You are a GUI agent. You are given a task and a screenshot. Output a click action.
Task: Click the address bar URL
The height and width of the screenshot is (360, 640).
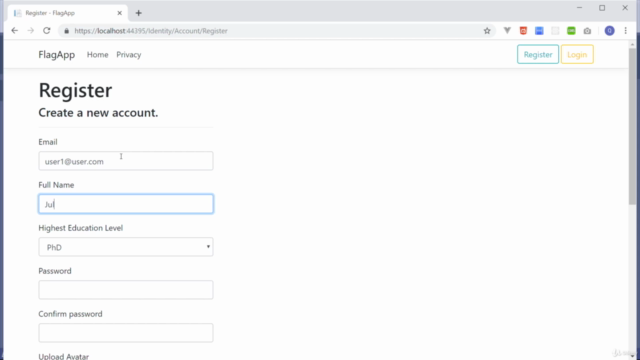[x=151, y=31]
